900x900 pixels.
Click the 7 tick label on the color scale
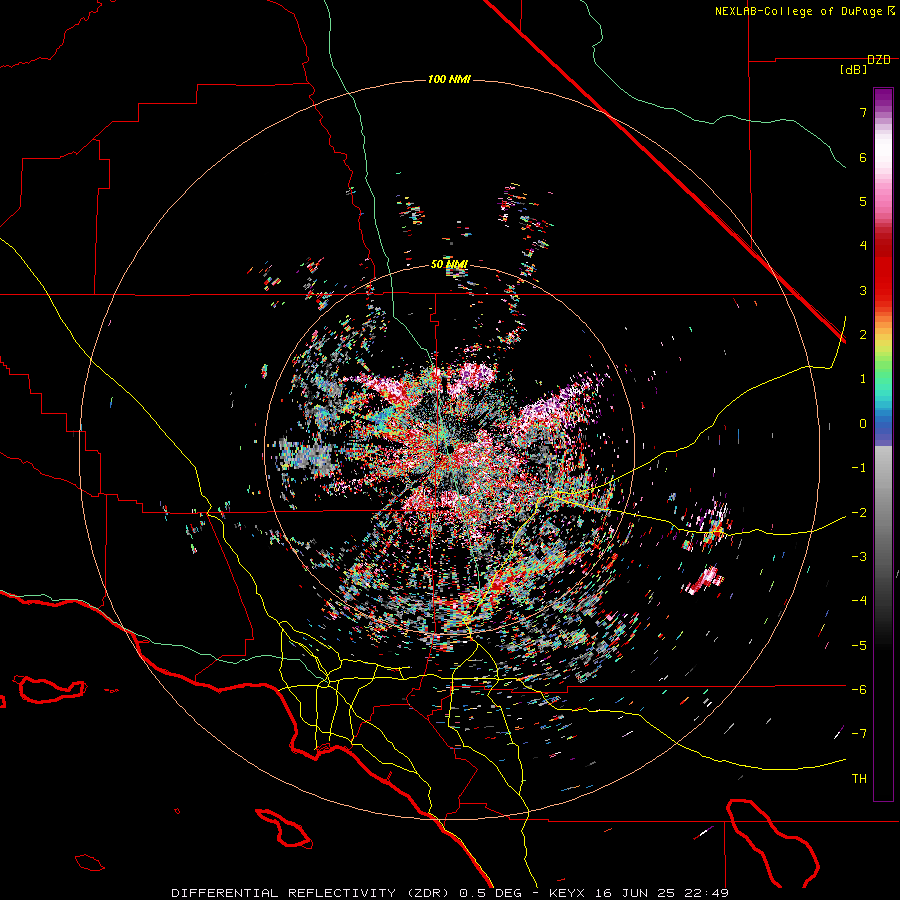[863, 112]
